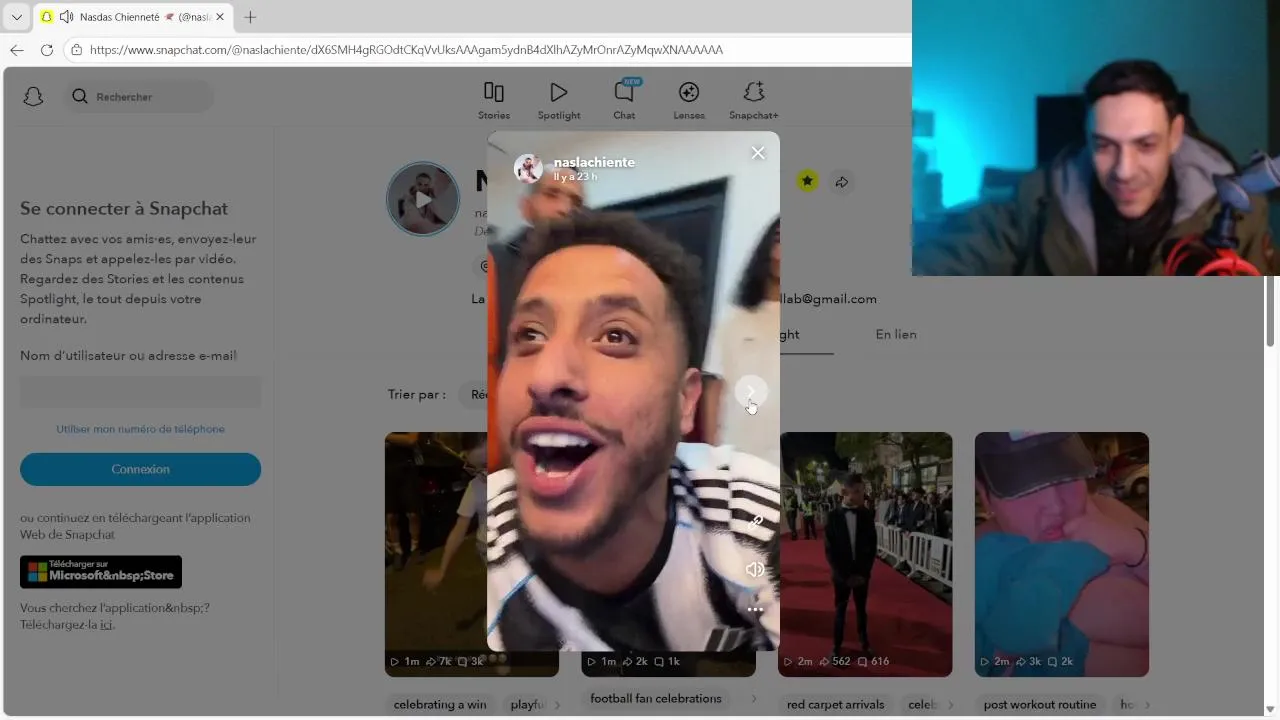This screenshot has height=720, width=1280.
Task: Open the tab search dropdown arrow
Action: pos(16,17)
